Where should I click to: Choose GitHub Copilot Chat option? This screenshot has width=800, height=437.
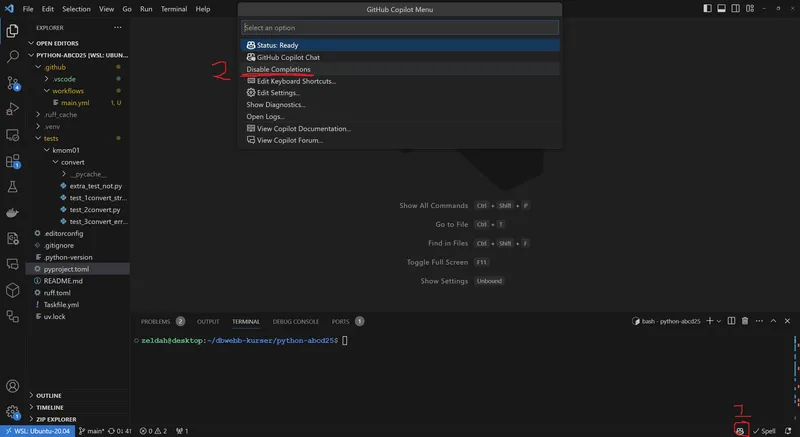tap(400, 57)
